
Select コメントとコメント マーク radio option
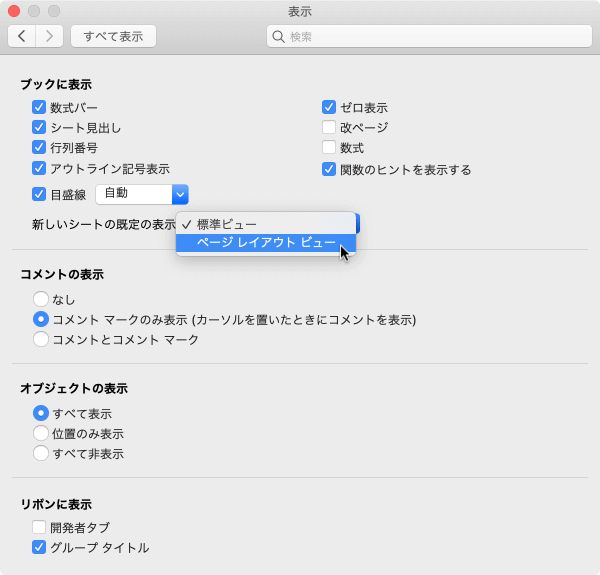[x=41, y=339]
